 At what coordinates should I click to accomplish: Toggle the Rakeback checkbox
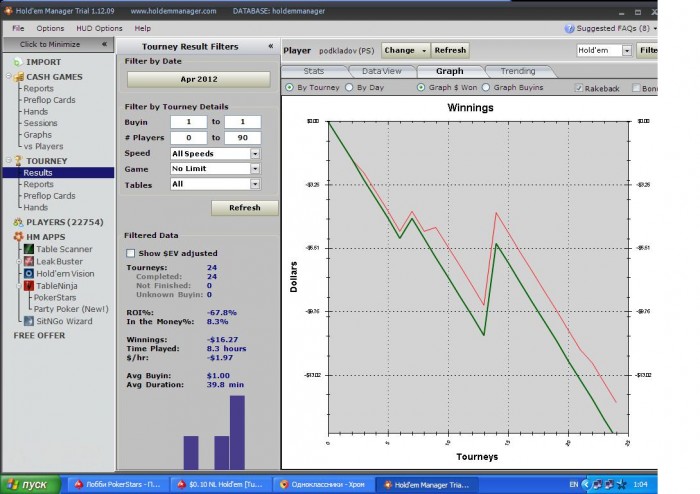click(x=579, y=88)
